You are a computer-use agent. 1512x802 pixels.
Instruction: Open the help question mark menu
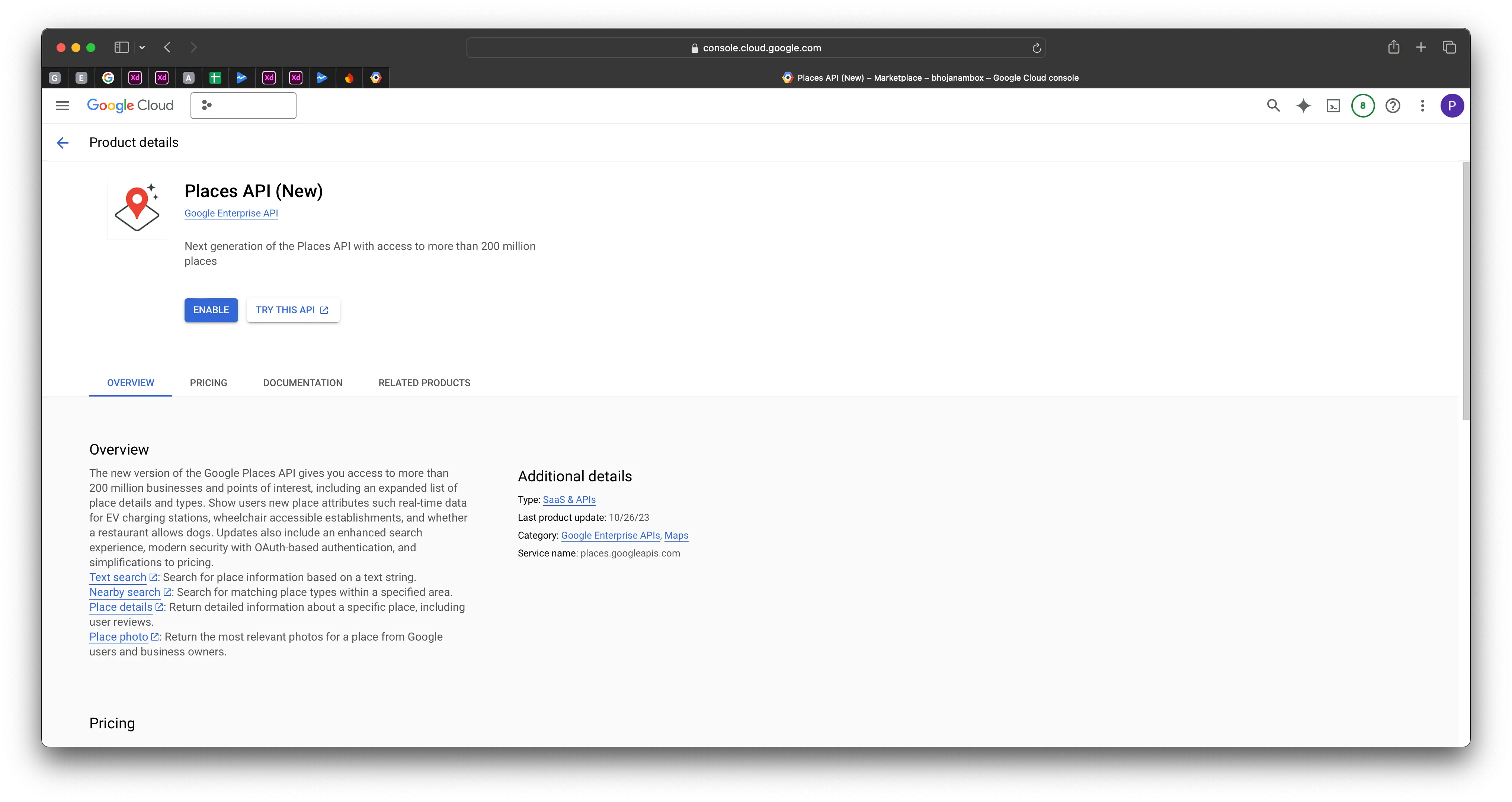pos(1393,106)
